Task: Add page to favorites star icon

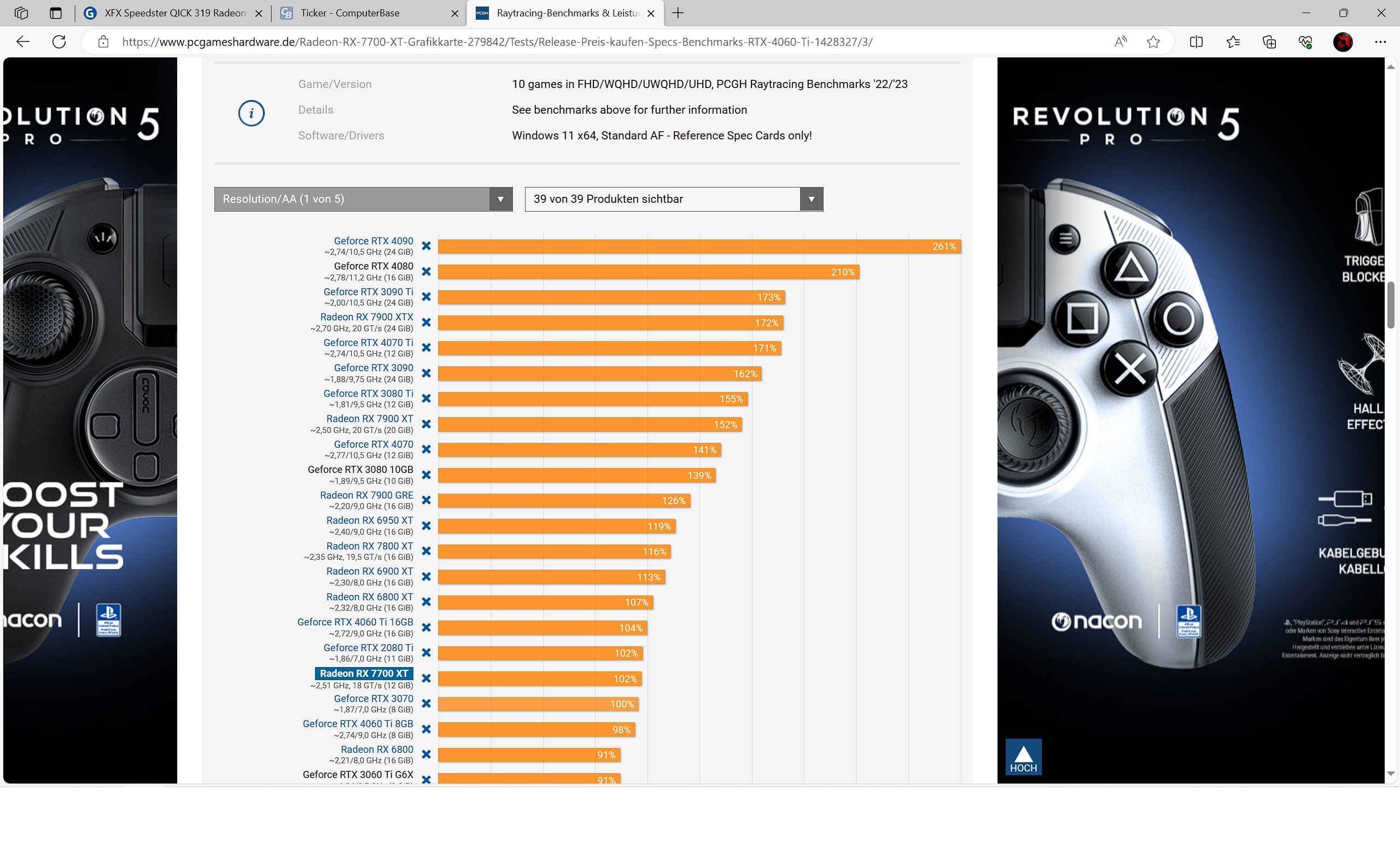Action: (1153, 42)
